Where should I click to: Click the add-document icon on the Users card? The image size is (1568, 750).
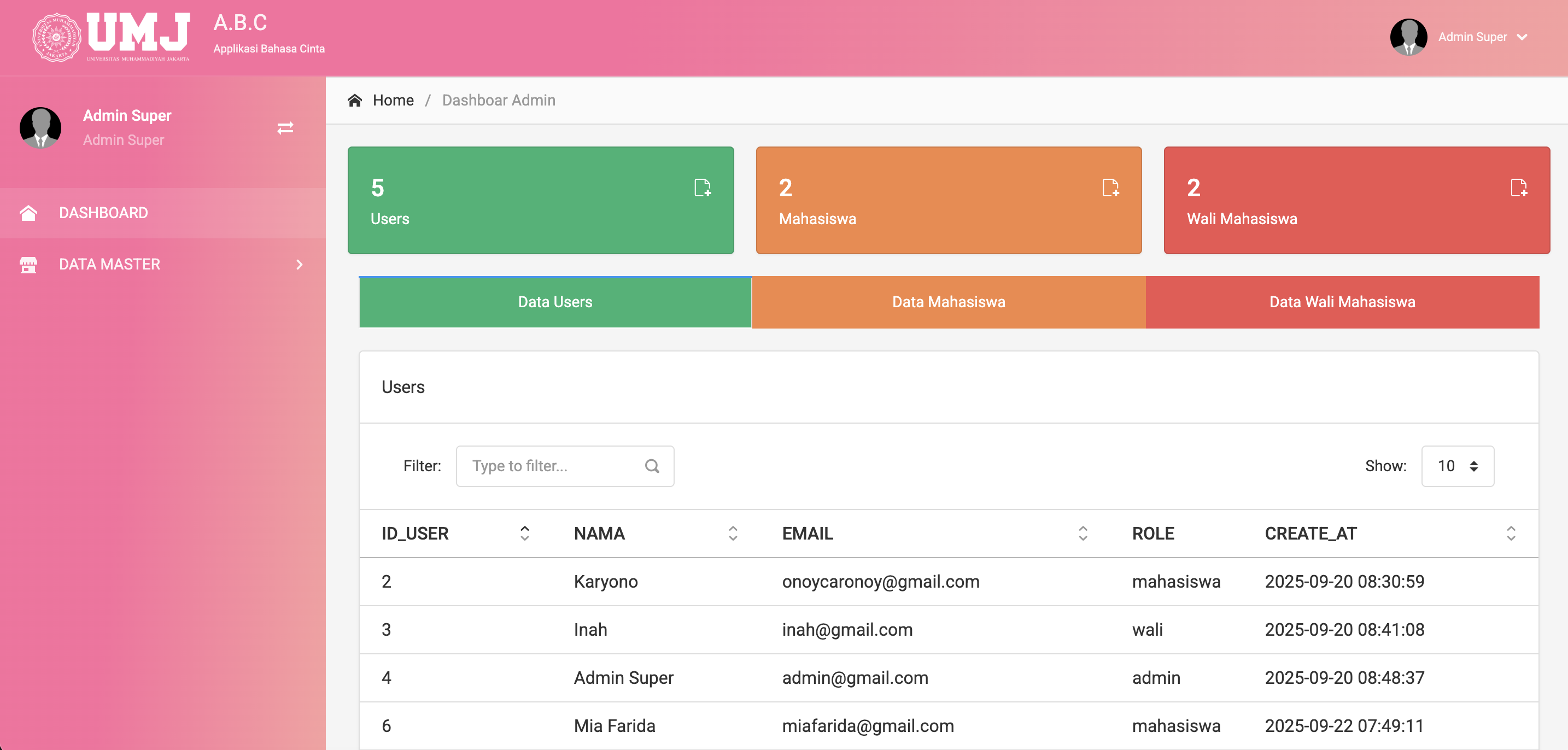[702, 187]
